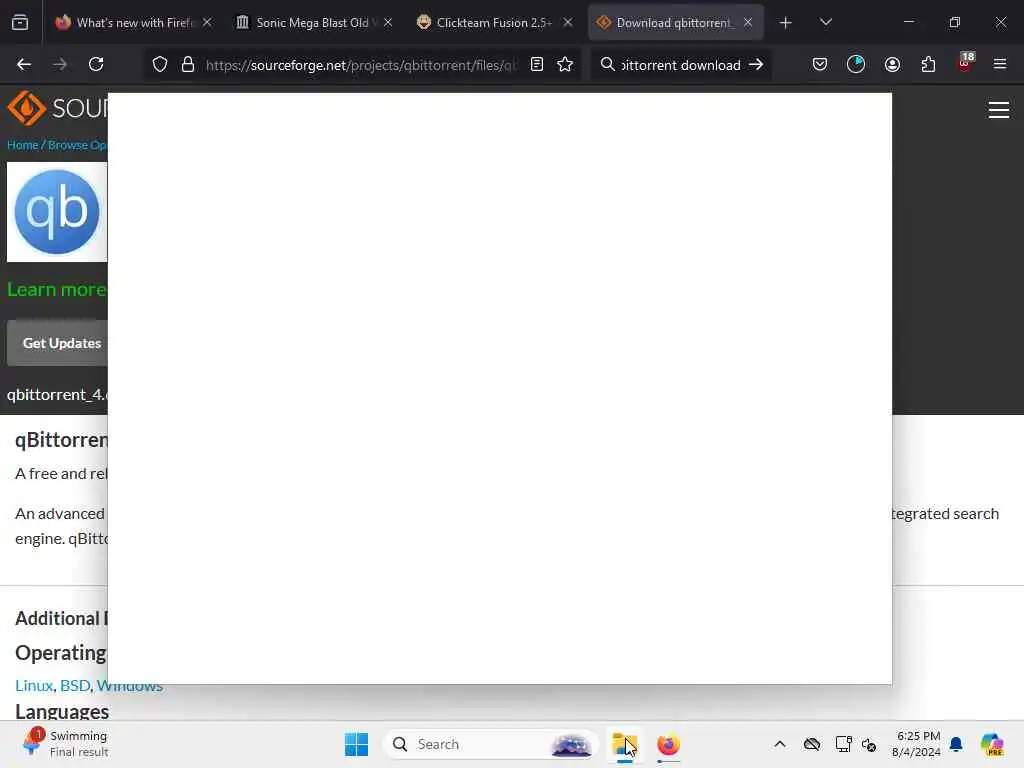Open the Firefox View icon in tab bar

click(20, 23)
